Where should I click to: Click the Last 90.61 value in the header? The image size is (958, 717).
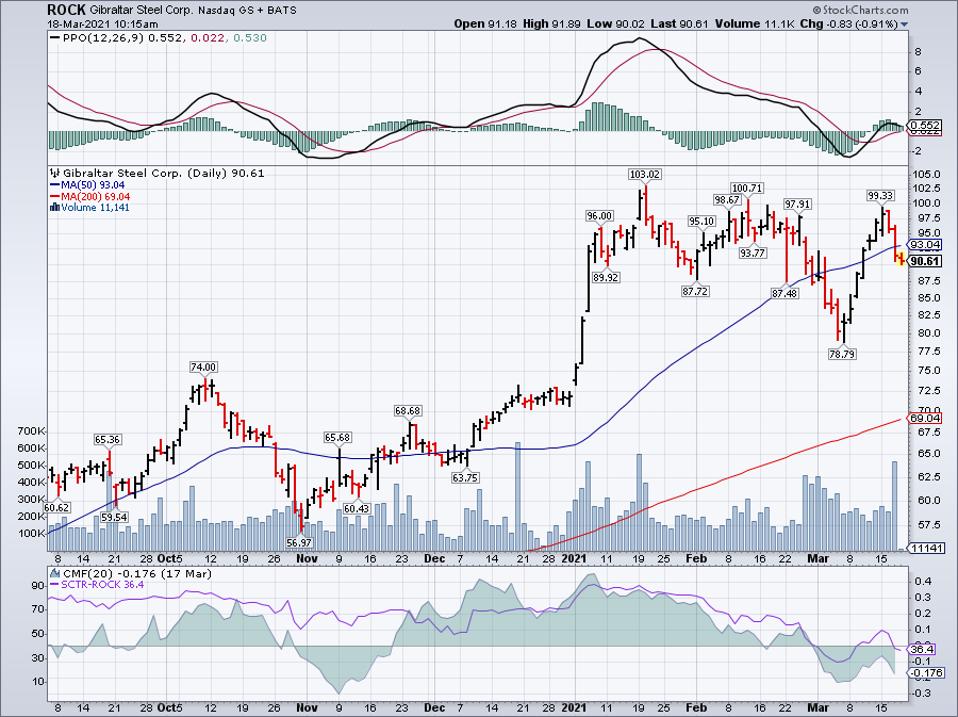coord(678,24)
